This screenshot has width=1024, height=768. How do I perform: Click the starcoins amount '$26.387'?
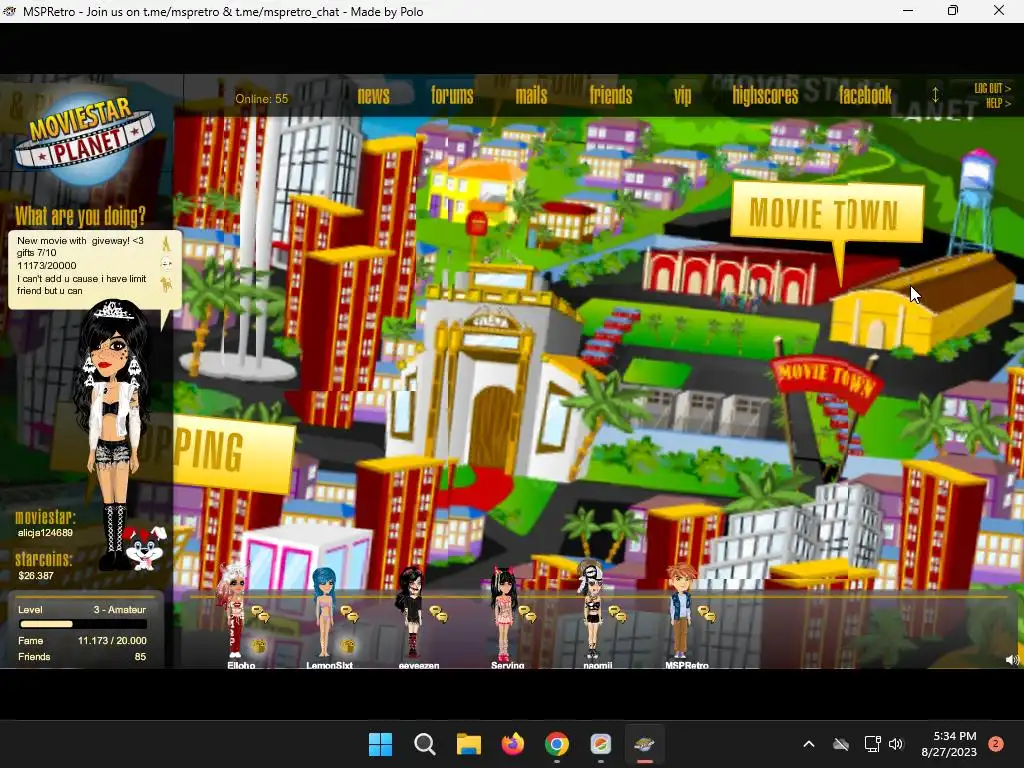point(36,575)
